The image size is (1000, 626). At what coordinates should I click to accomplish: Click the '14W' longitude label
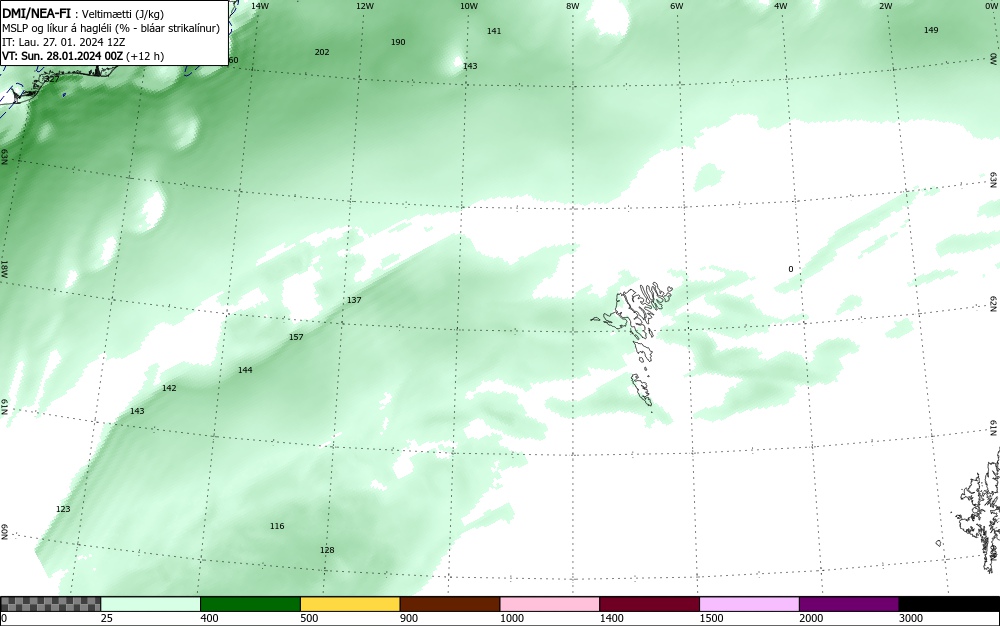coord(260,6)
